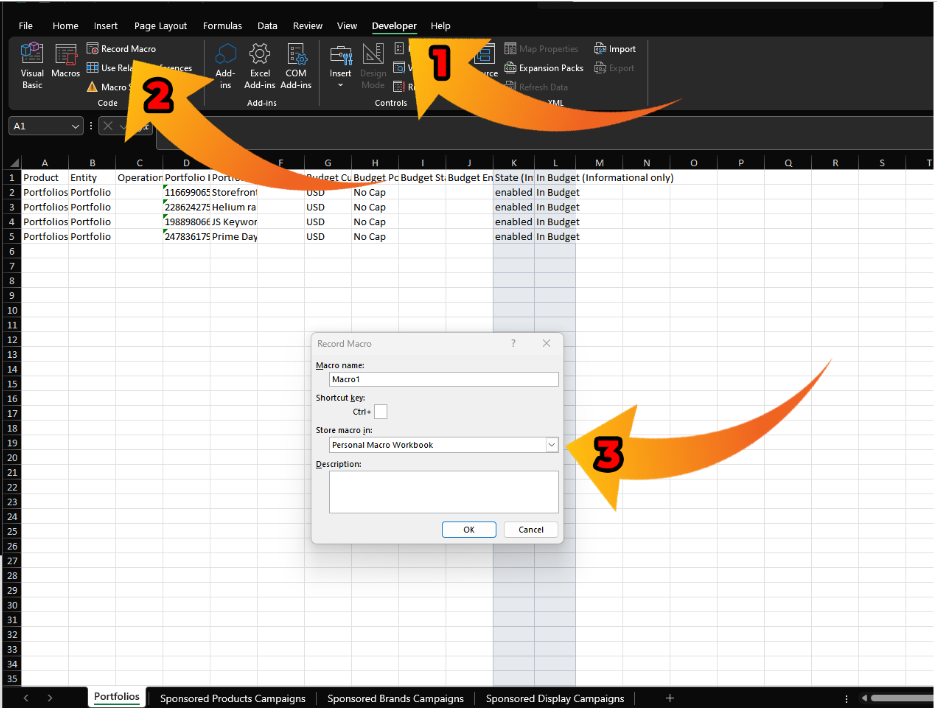Switch to the View tab
This screenshot has width=937, height=708.
tap(347, 26)
